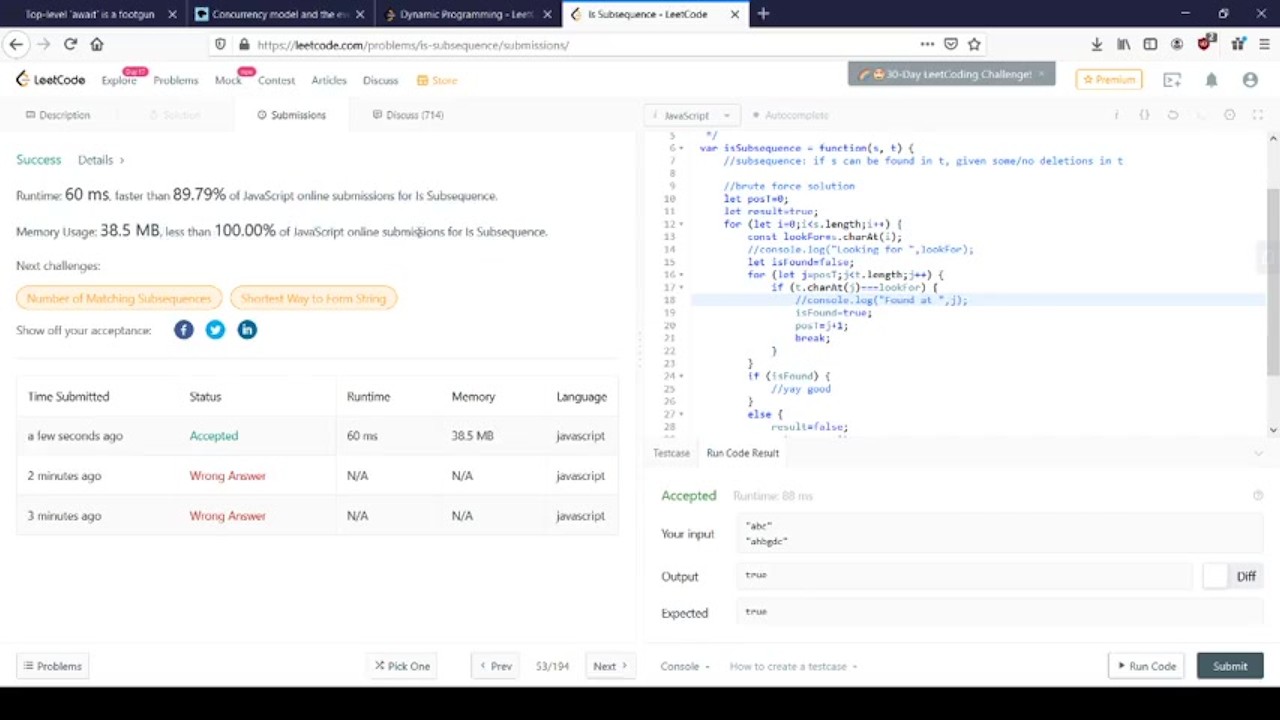Viewport: 1280px width, 720px height.
Task: Open the bottom Problems list button
Action: [x=53, y=666]
